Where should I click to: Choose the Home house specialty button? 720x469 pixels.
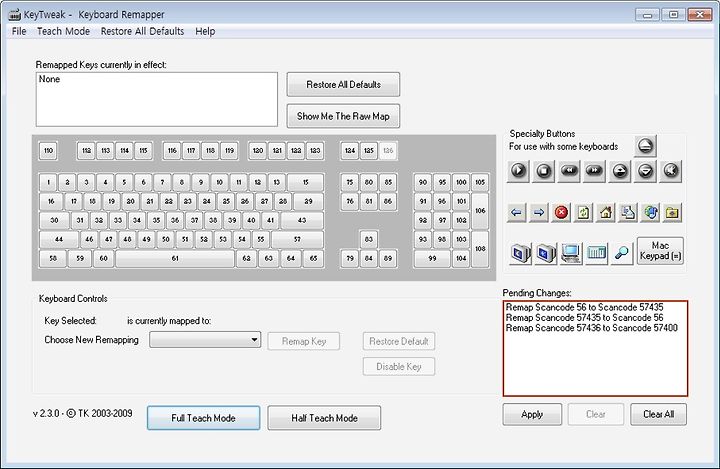click(606, 213)
